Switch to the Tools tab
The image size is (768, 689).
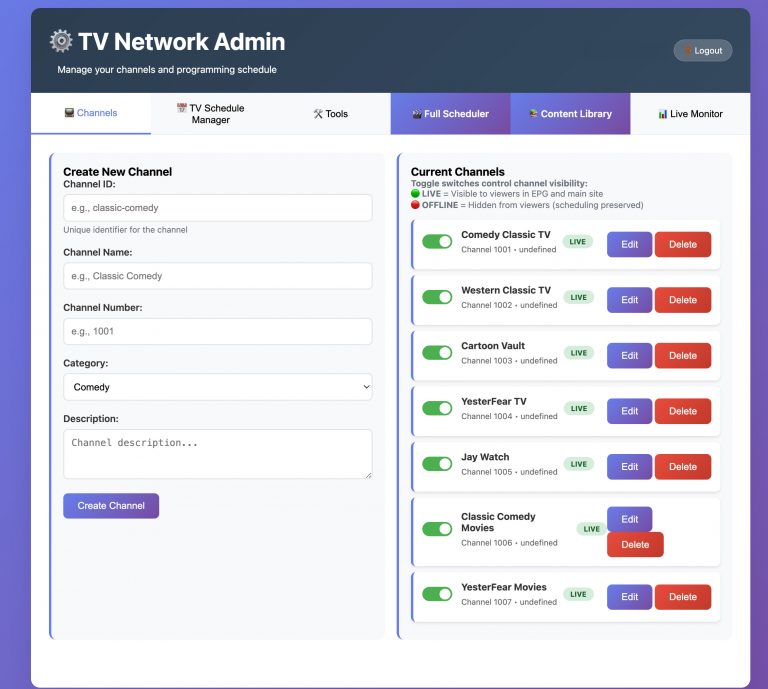[x=331, y=114]
